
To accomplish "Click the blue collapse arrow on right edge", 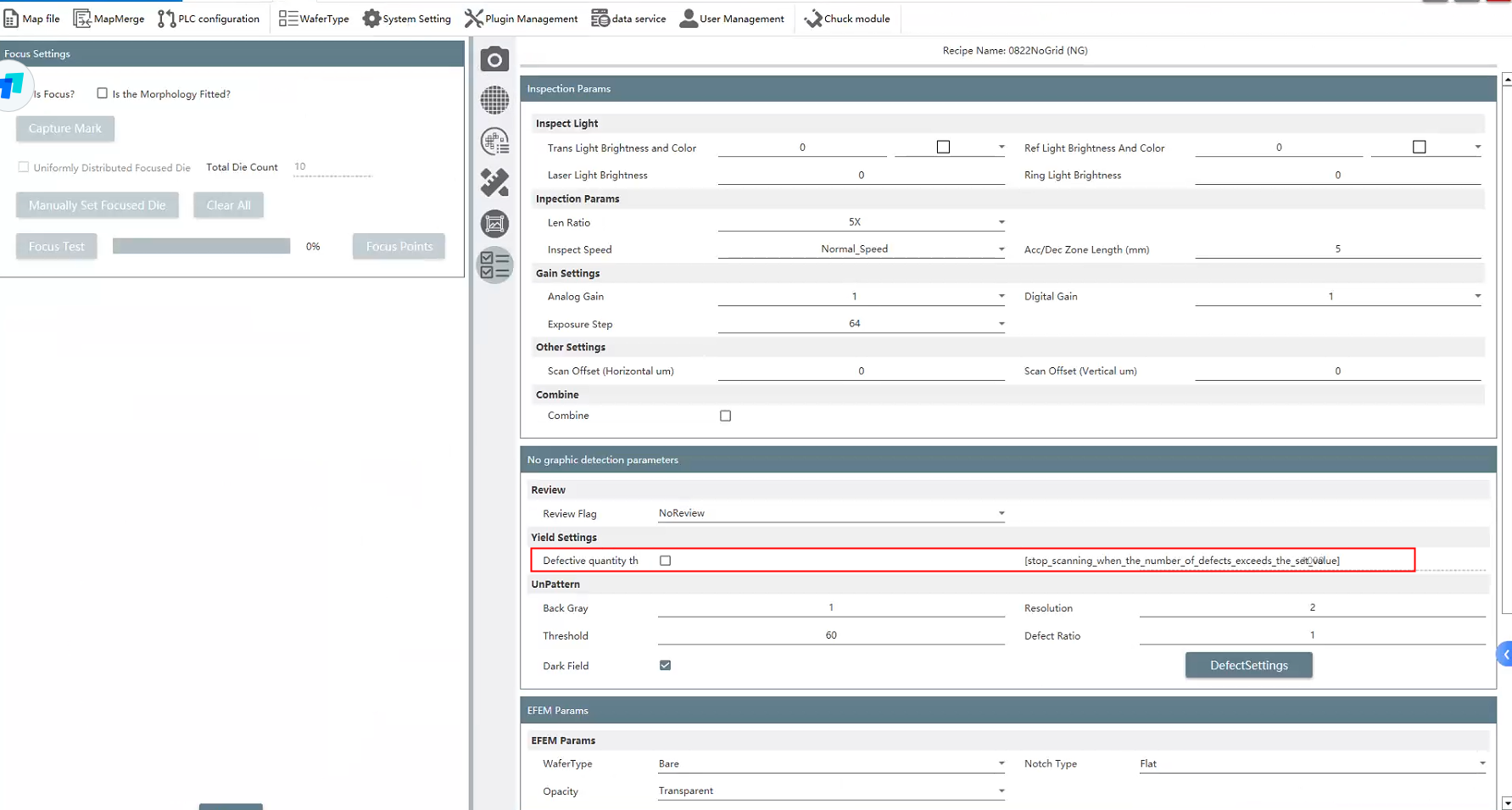I will click(x=1505, y=654).
